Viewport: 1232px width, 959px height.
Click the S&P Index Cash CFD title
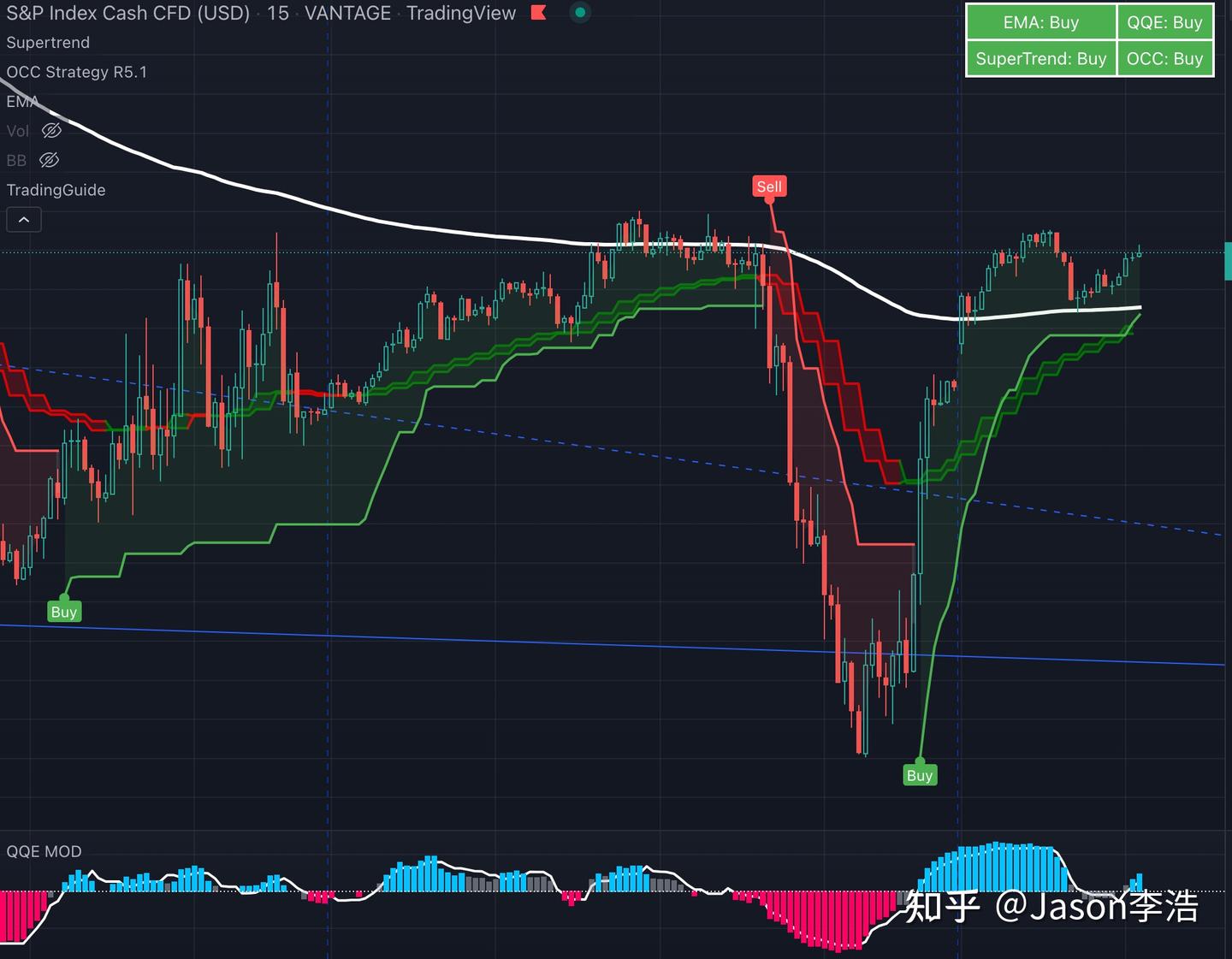[x=128, y=13]
